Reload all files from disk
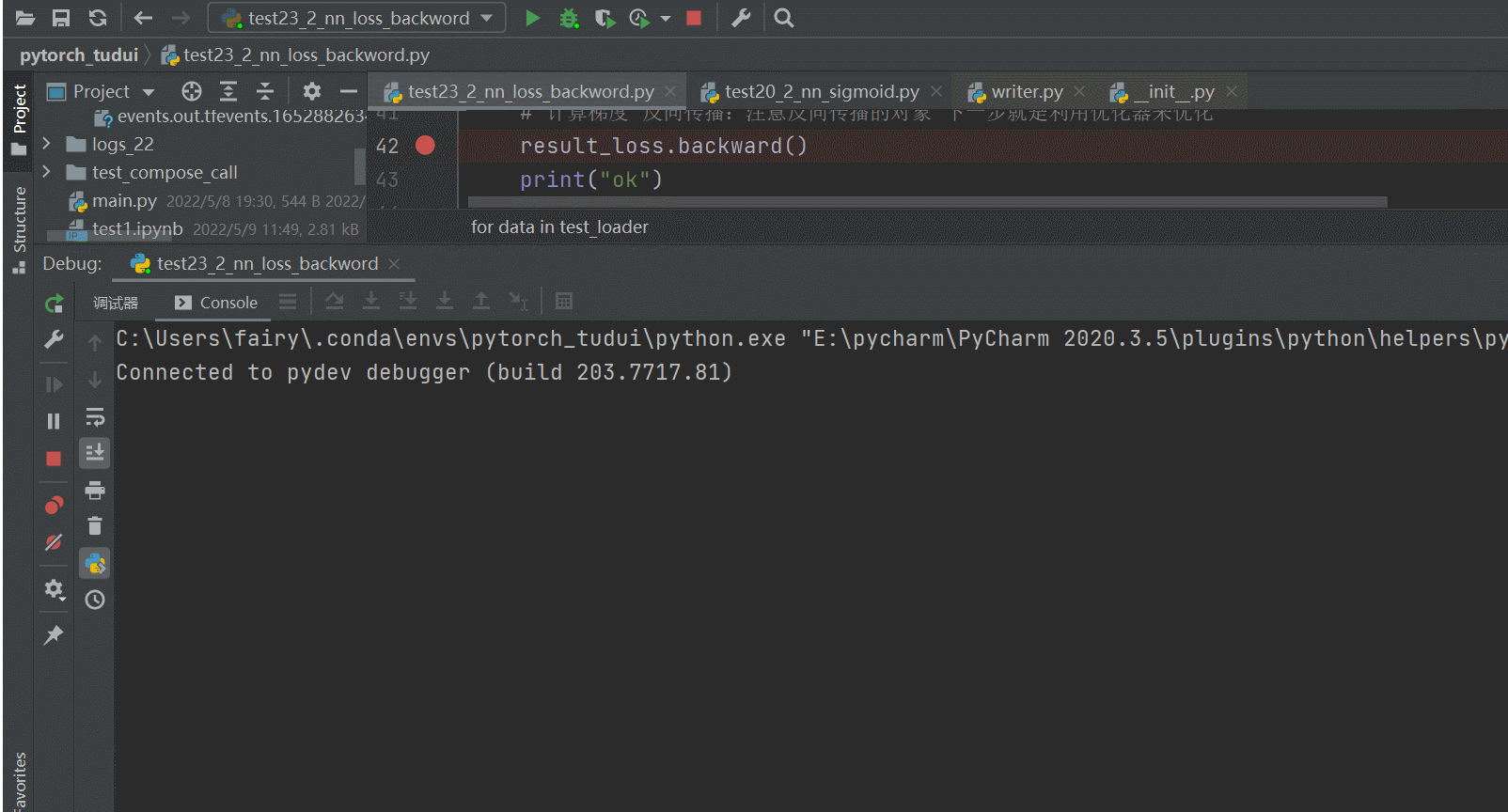This screenshot has height=812, width=1508. pos(98,18)
